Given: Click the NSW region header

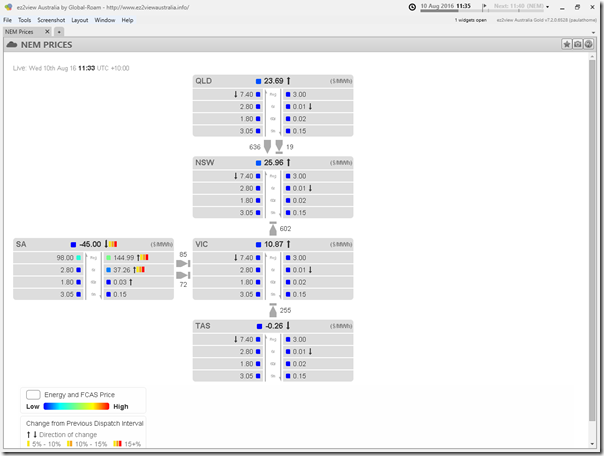Looking at the screenshot, I should click(x=273, y=163).
